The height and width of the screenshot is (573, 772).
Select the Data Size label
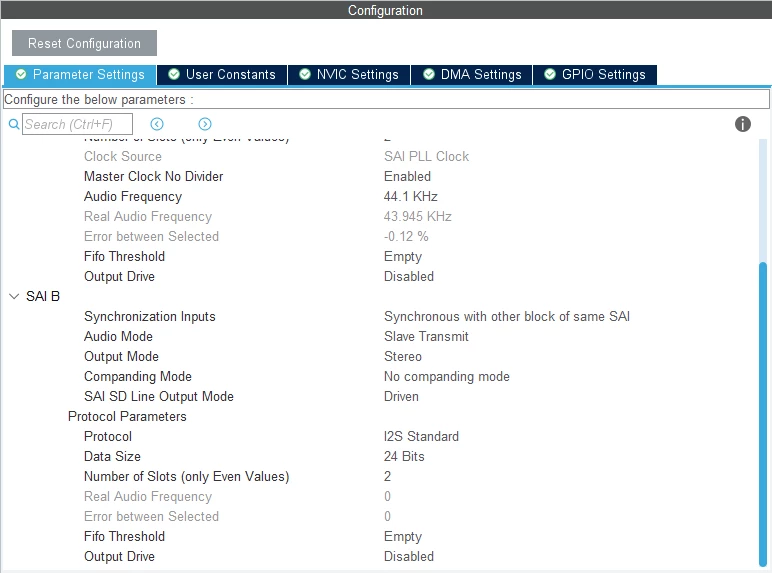(x=112, y=456)
